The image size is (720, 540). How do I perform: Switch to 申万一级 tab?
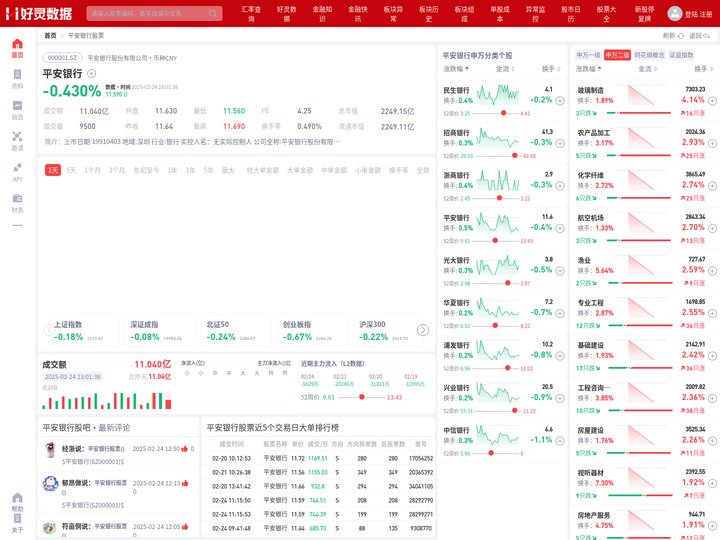[x=589, y=55]
